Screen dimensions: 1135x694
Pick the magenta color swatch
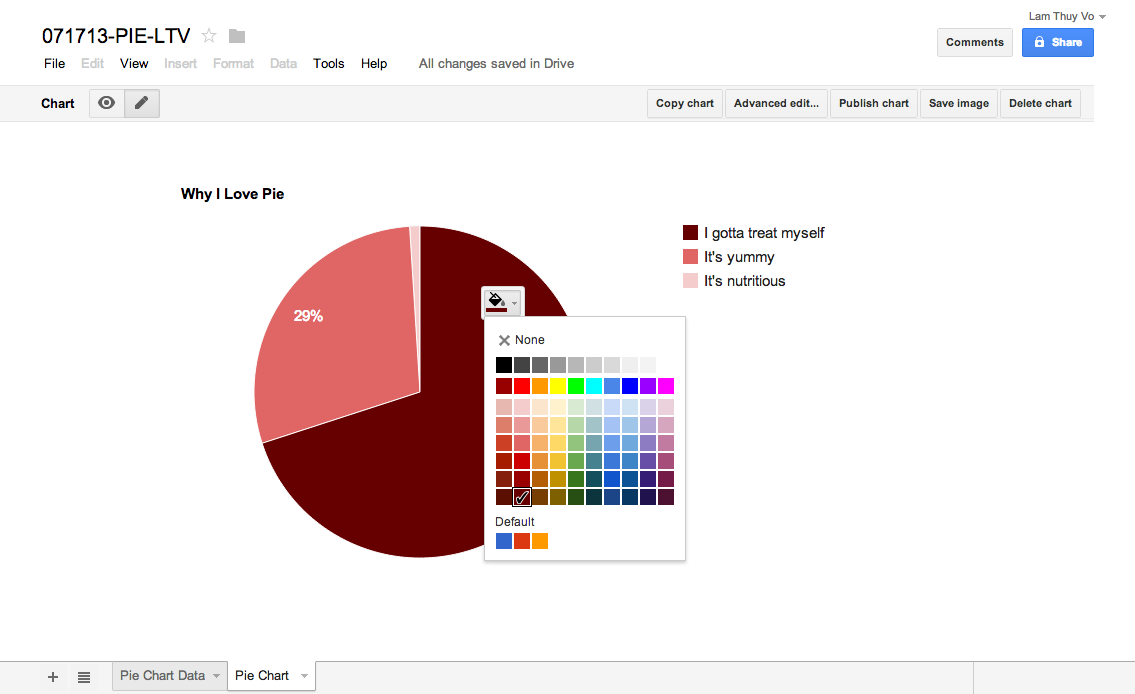666,386
